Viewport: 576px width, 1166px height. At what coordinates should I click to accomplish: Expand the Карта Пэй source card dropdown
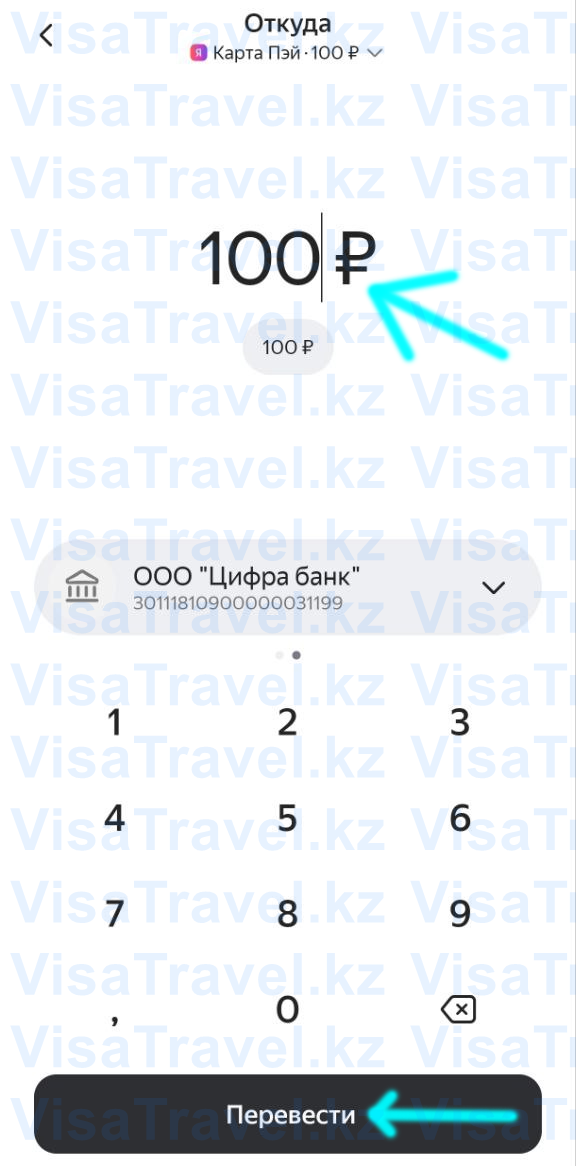pyautogui.click(x=375, y=53)
